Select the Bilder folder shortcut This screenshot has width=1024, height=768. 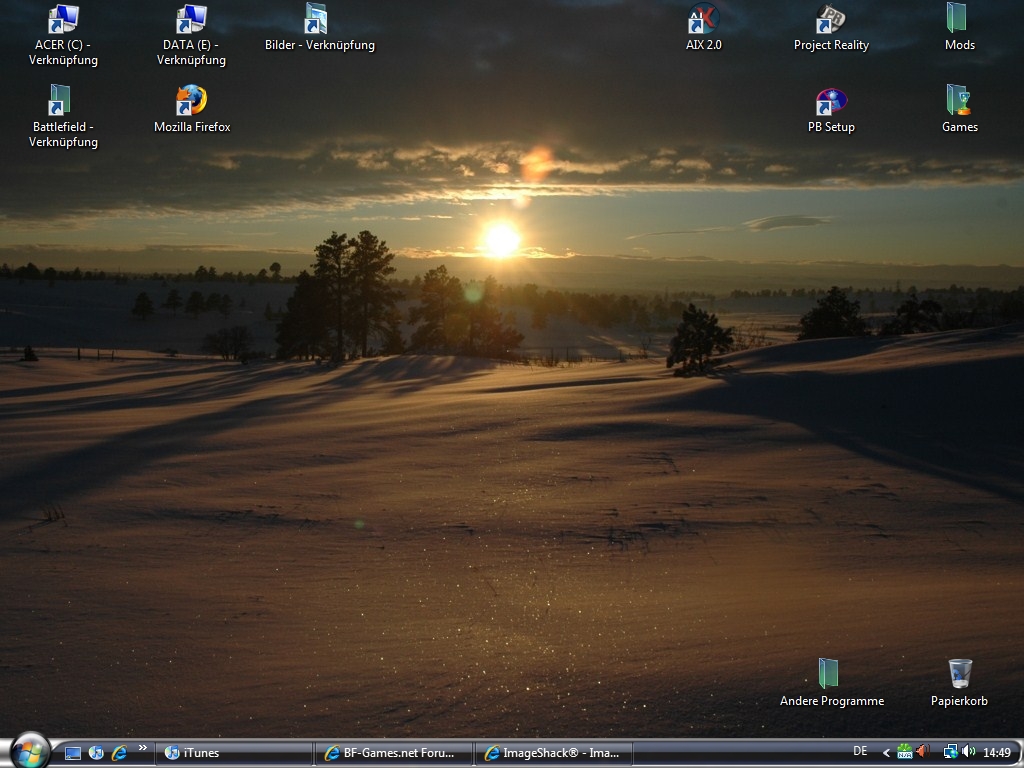click(317, 20)
